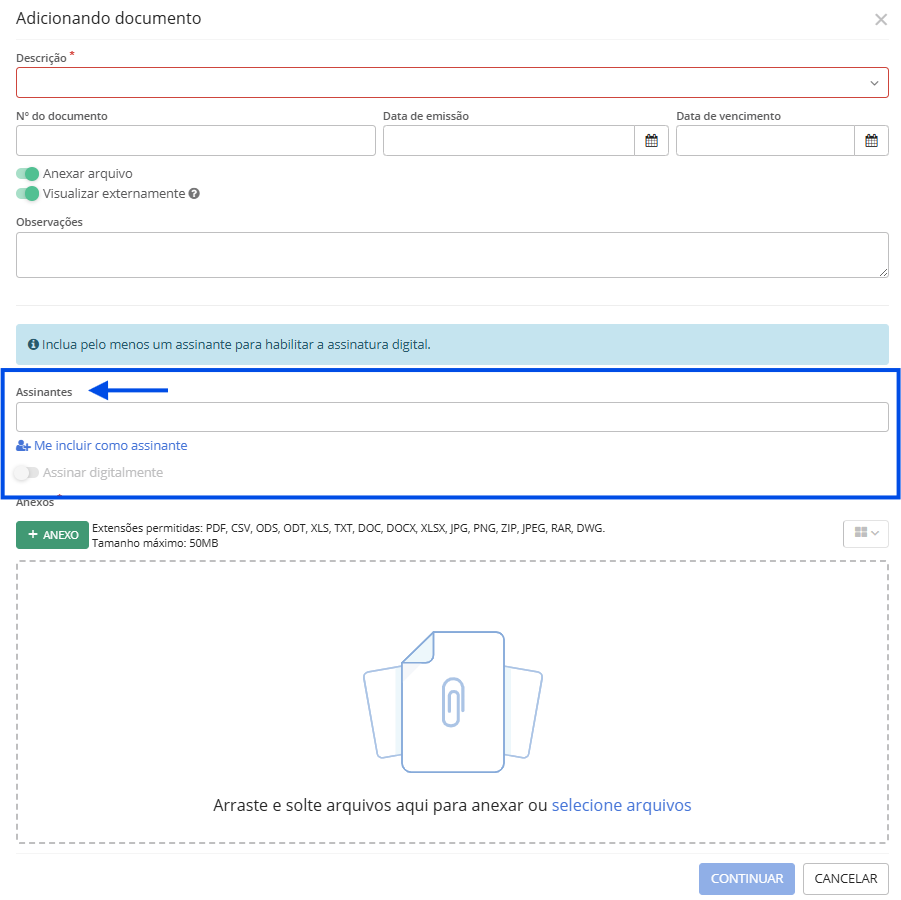This screenshot has width=901, height=900.
Task: Click the selecione arquivos link
Action: [x=621, y=805]
